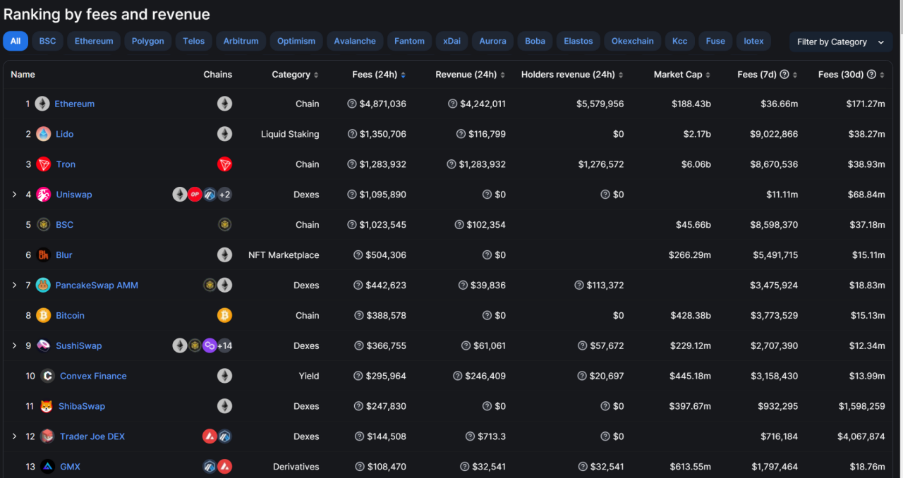Click help icon next to Ethereum fees $4,871,036
Viewport: 903px width, 478px height.
click(x=352, y=104)
